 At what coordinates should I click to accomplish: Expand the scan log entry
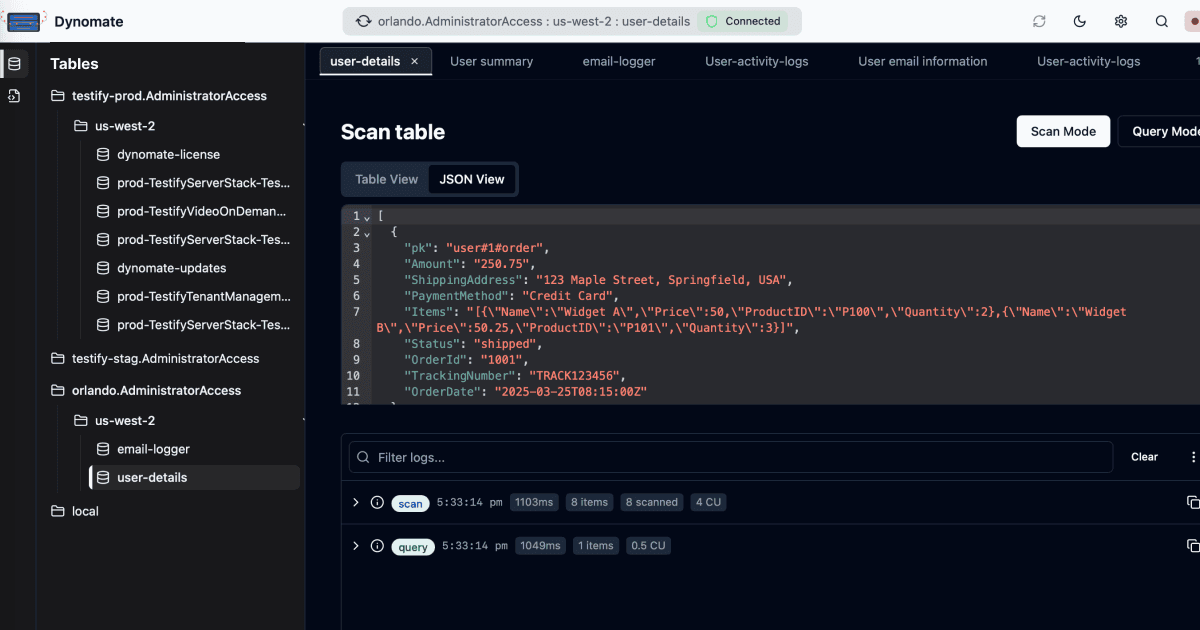pos(355,502)
